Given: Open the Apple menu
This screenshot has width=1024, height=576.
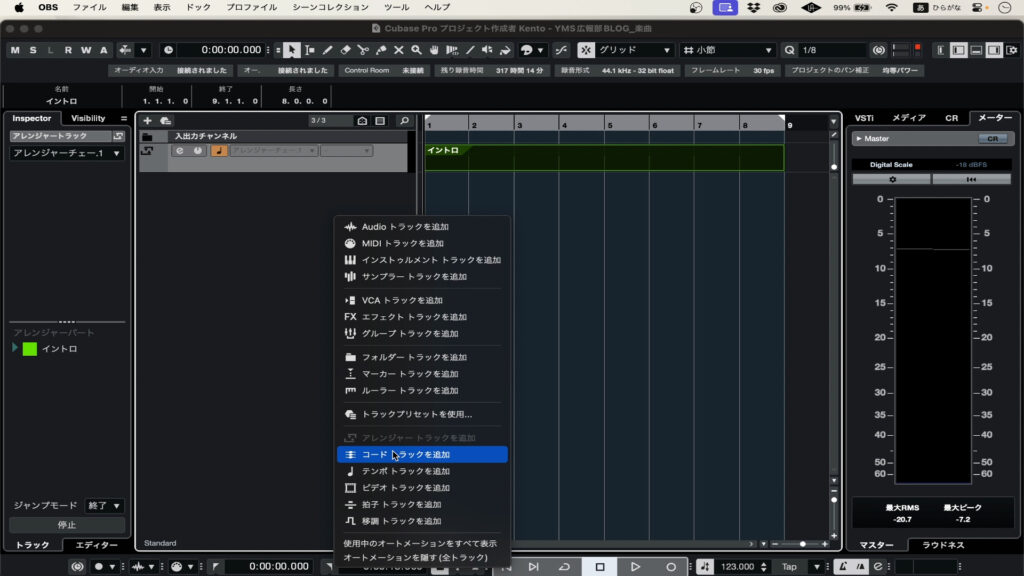Looking at the screenshot, I should (x=19, y=8).
